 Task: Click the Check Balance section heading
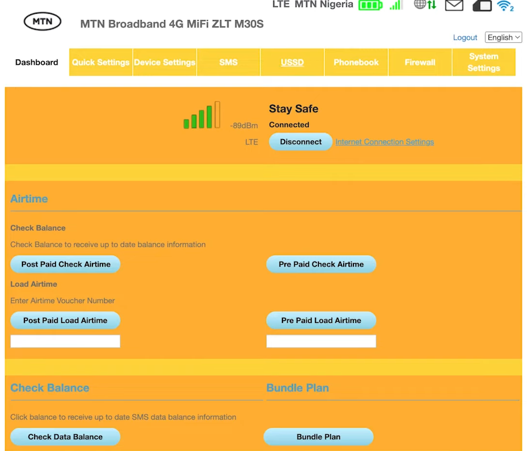click(x=50, y=388)
